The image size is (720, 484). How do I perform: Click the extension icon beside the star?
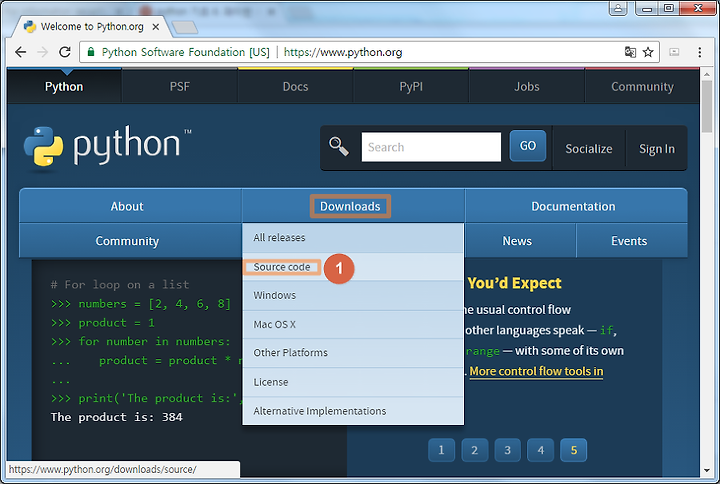click(x=674, y=52)
